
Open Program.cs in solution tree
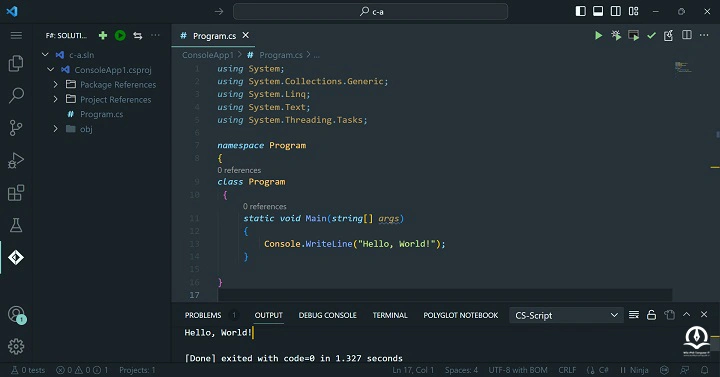[x=101, y=114]
